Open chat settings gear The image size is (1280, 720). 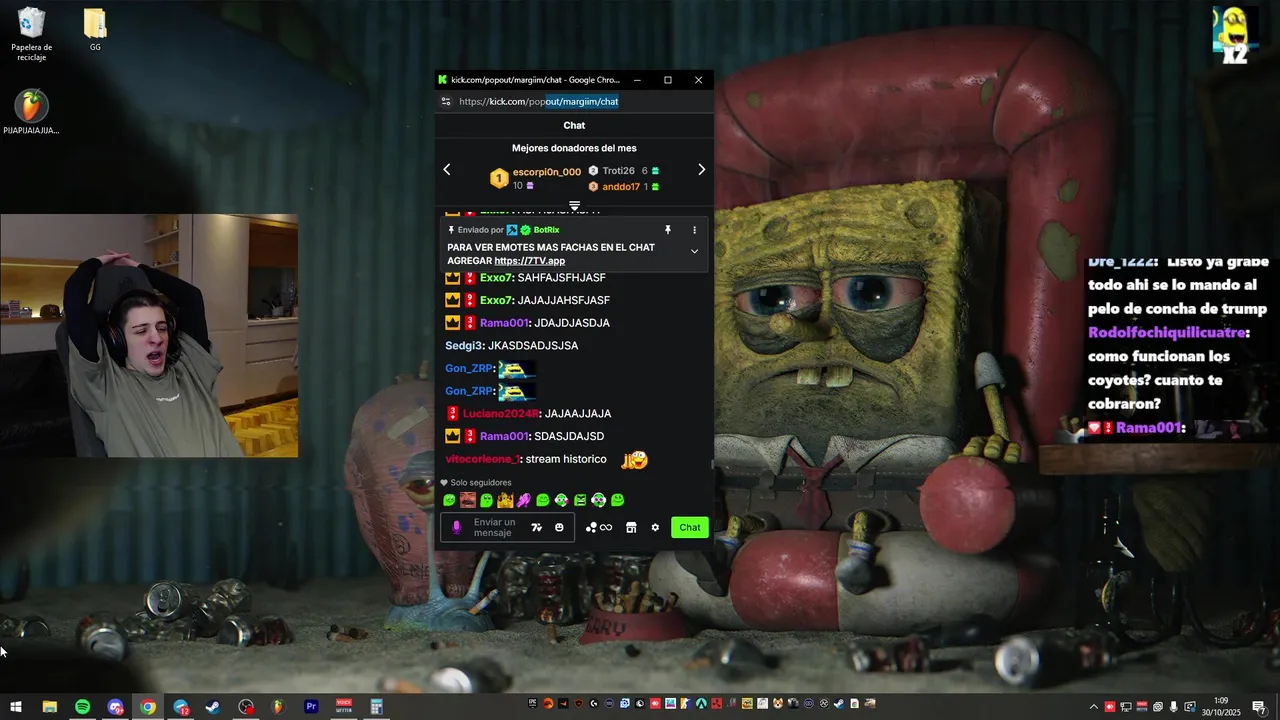(x=655, y=528)
